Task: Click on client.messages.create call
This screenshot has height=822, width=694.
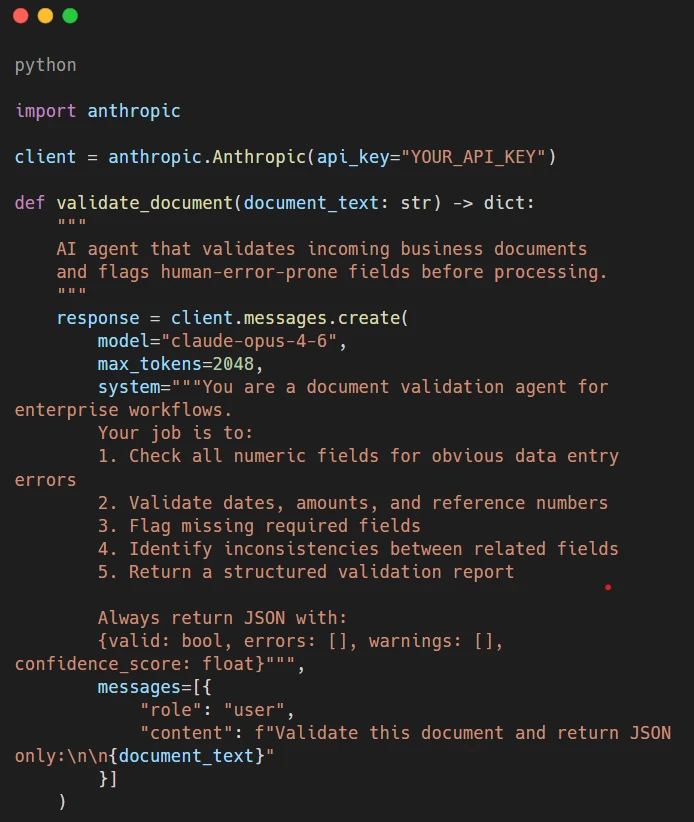Action: tap(290, 318)
